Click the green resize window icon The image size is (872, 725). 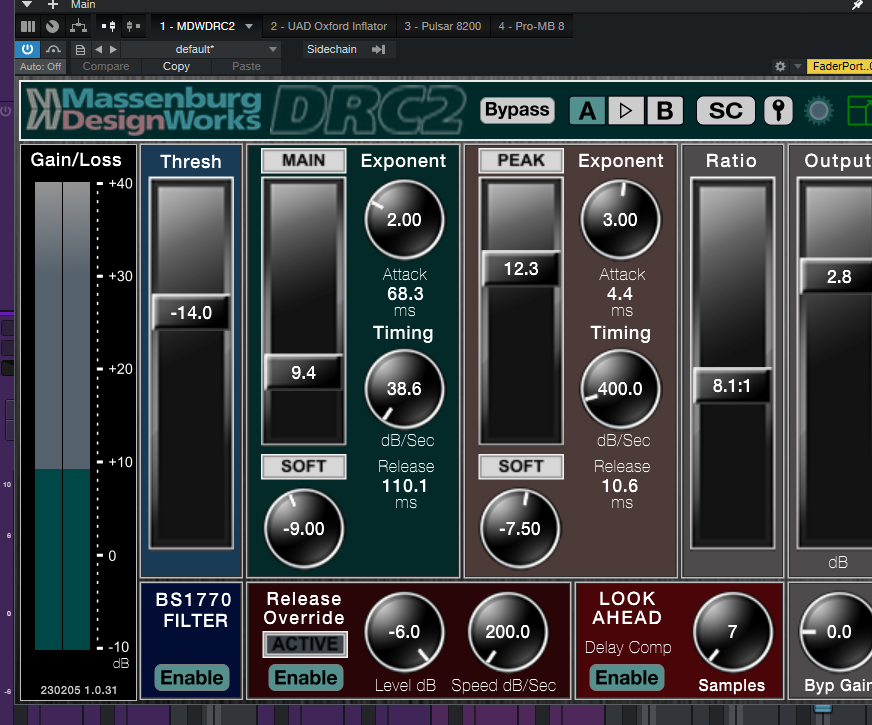tap(859, 111)
